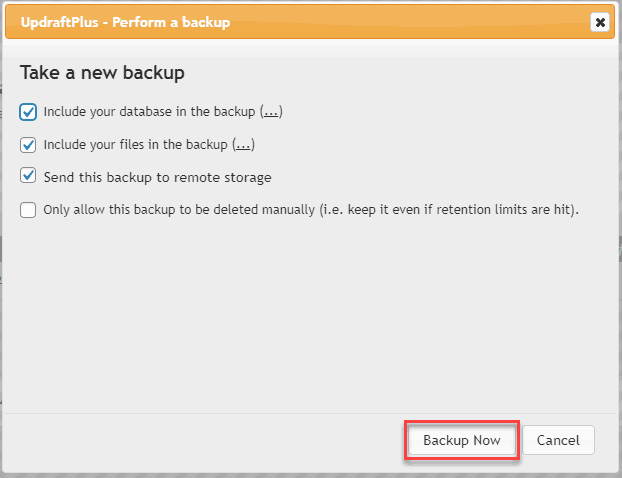Select 'Send this backup to remote storage' label

pyautogui.click(x=157, y=177)
